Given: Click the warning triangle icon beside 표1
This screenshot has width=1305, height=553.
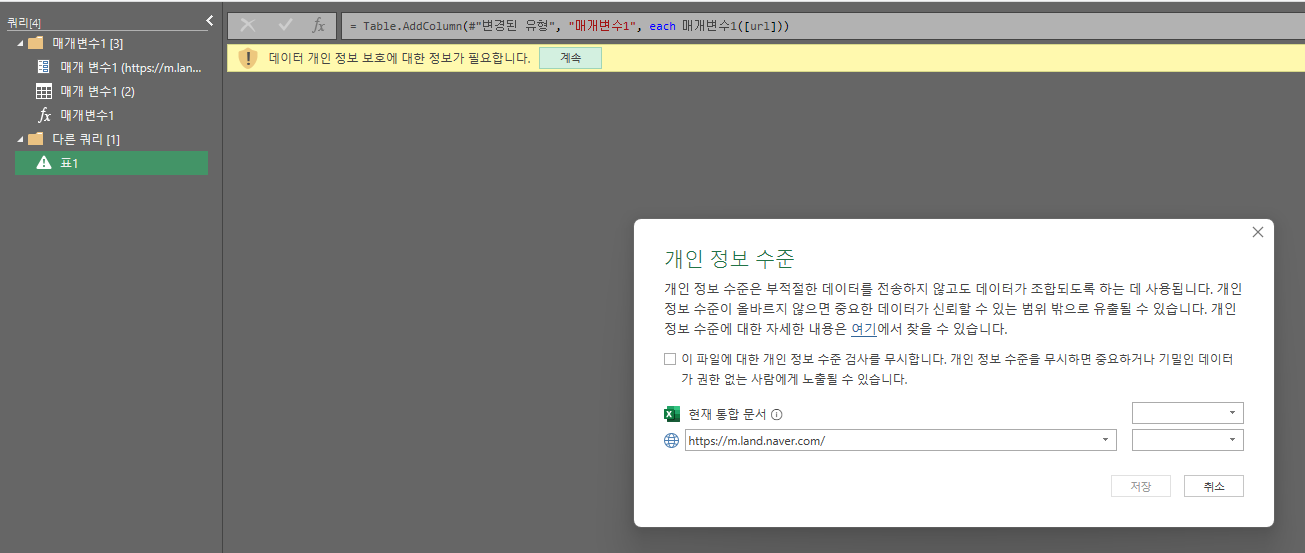Looking at the screenshot, I should coord(44,163).
